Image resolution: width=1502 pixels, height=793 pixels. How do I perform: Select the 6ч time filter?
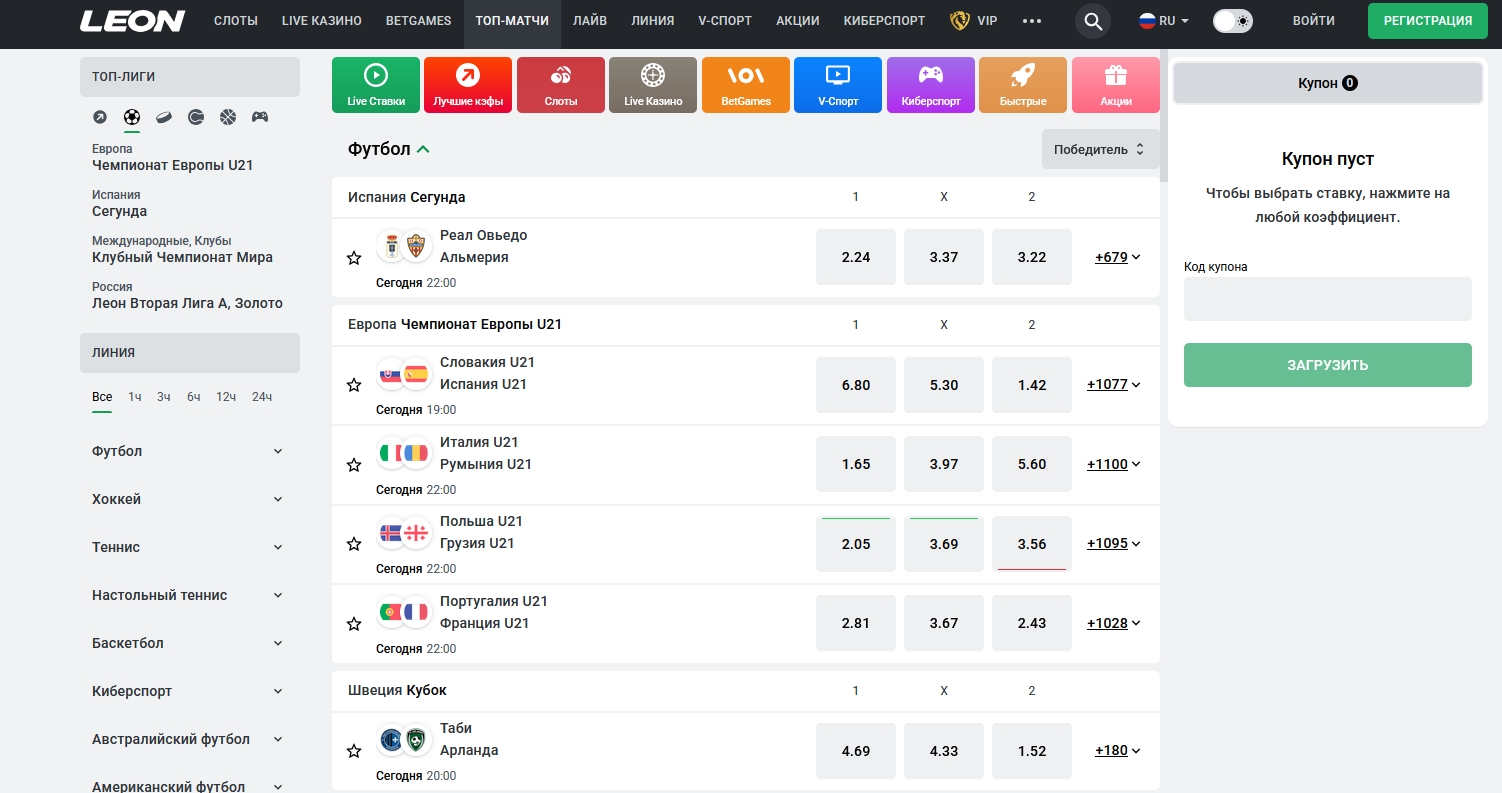point(194,397)
